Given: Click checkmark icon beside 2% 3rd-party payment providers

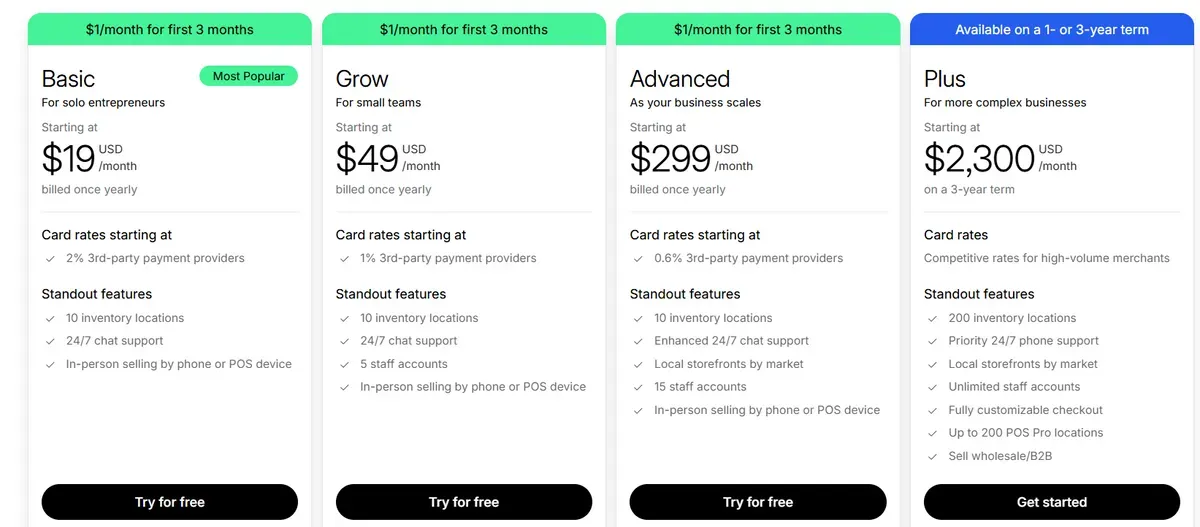Looking at the screenshot, I should point(50,258).
